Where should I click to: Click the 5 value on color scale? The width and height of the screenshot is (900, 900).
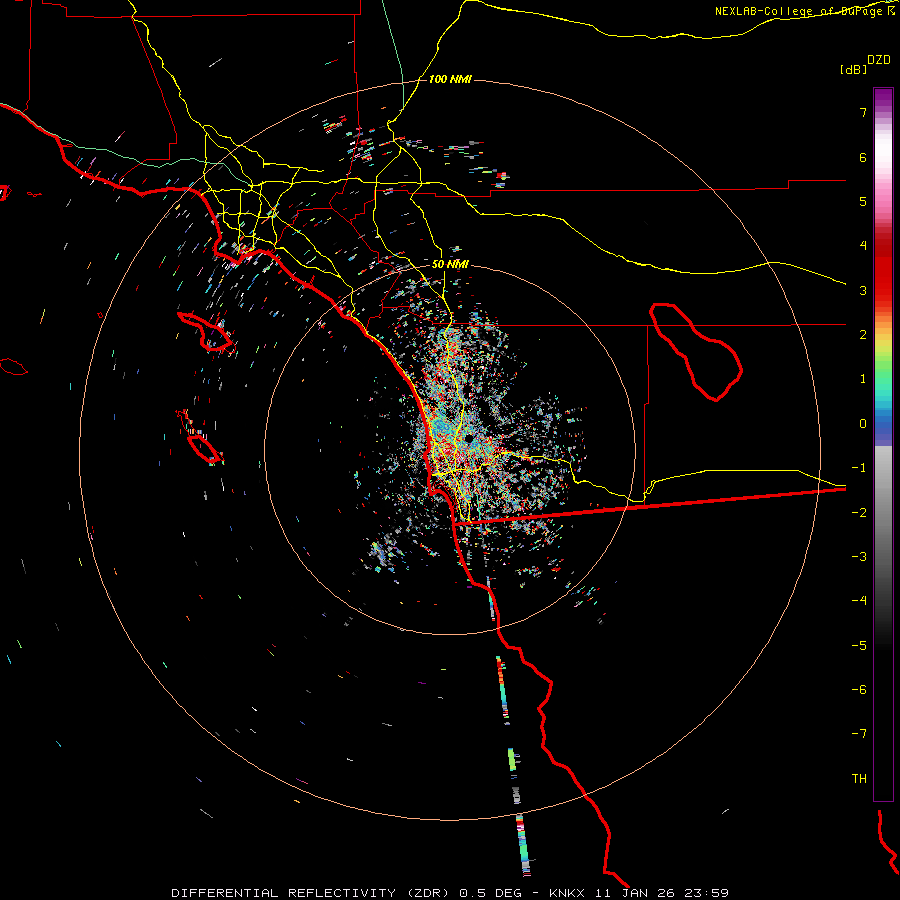[x=863, y=201]
